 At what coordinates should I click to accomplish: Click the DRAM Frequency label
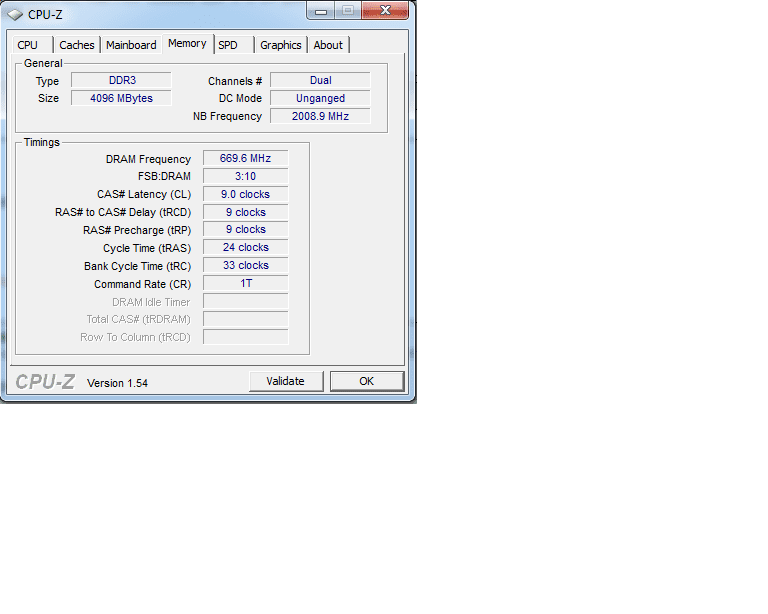click(148, 160)
